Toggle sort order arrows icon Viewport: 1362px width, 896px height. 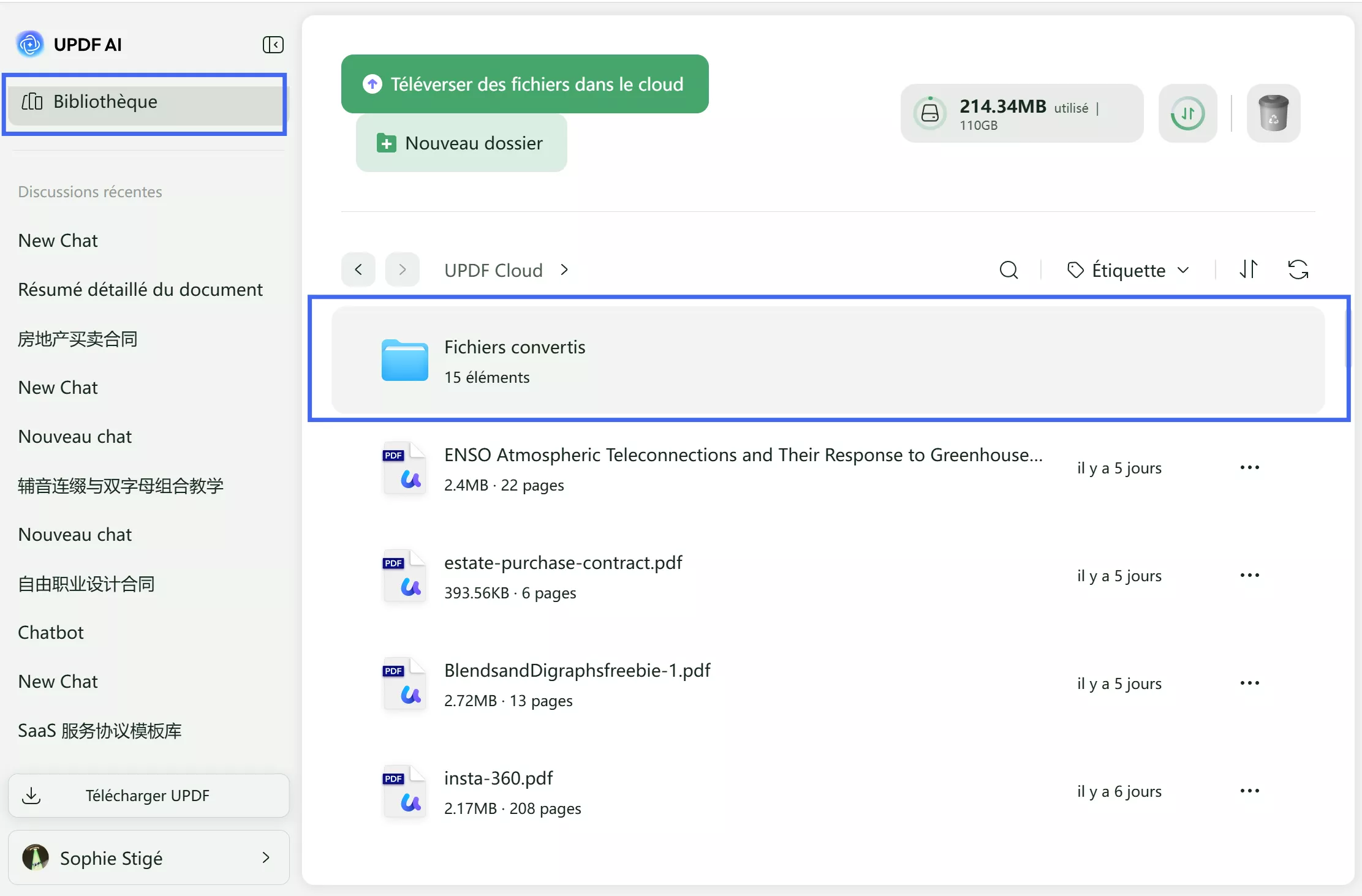click(1248, 269)
